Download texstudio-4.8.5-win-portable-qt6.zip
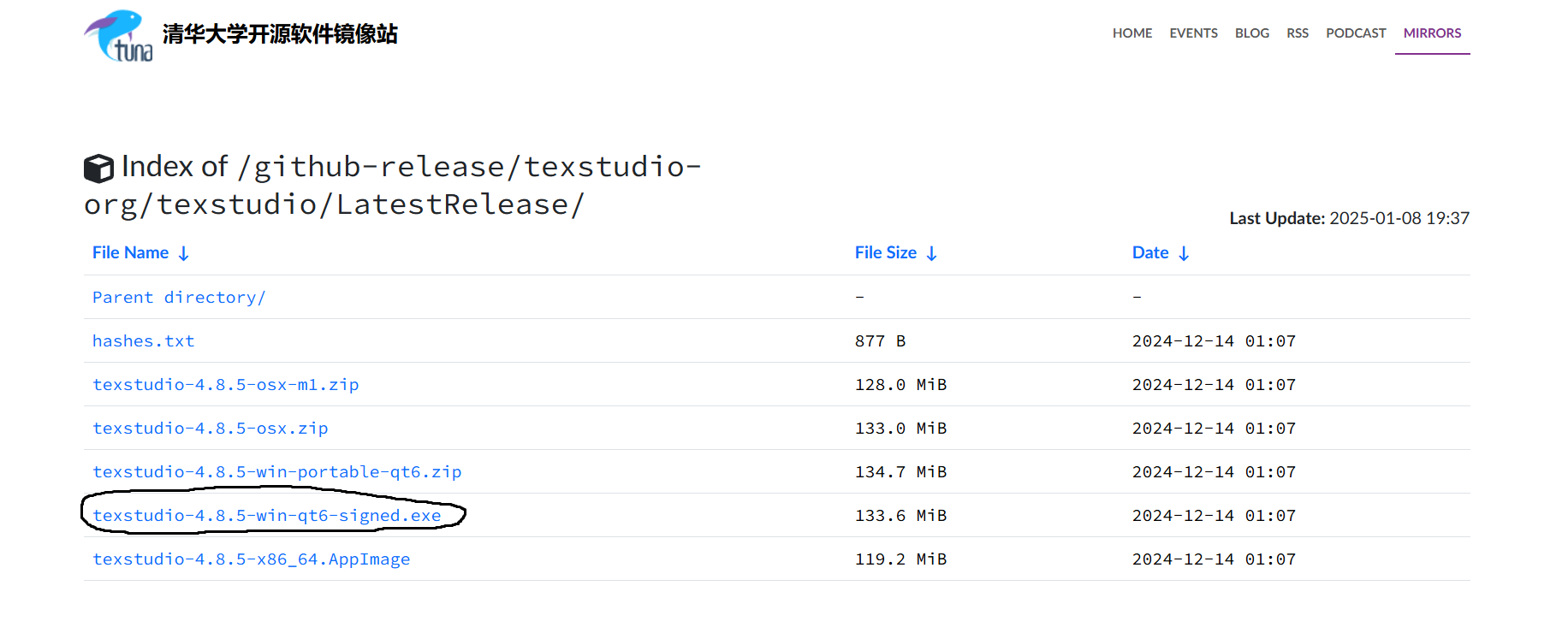The height and width of the screenshot is (639, 1568). (277, 471)
